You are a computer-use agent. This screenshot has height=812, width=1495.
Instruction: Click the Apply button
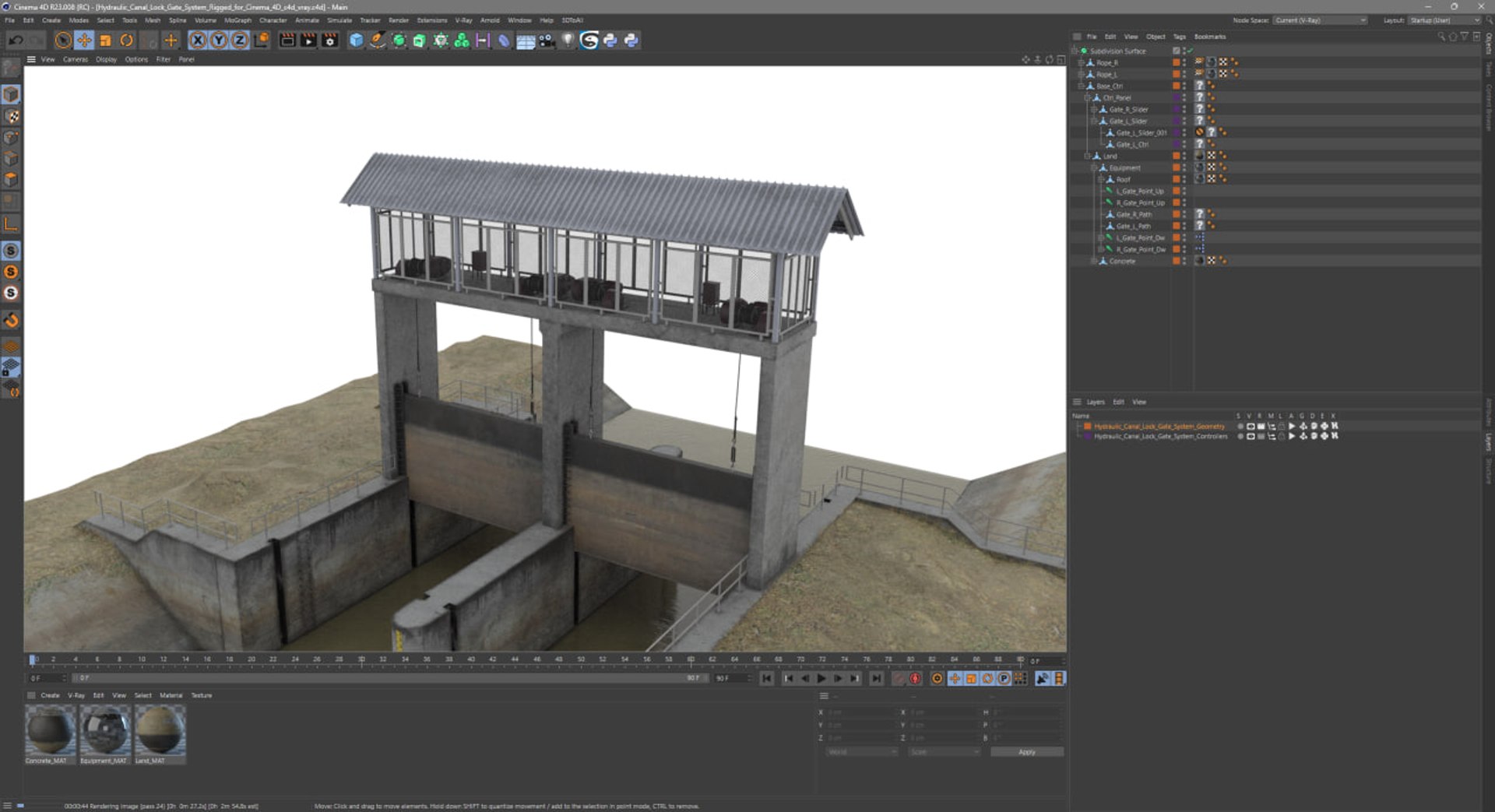point(1027,752)
